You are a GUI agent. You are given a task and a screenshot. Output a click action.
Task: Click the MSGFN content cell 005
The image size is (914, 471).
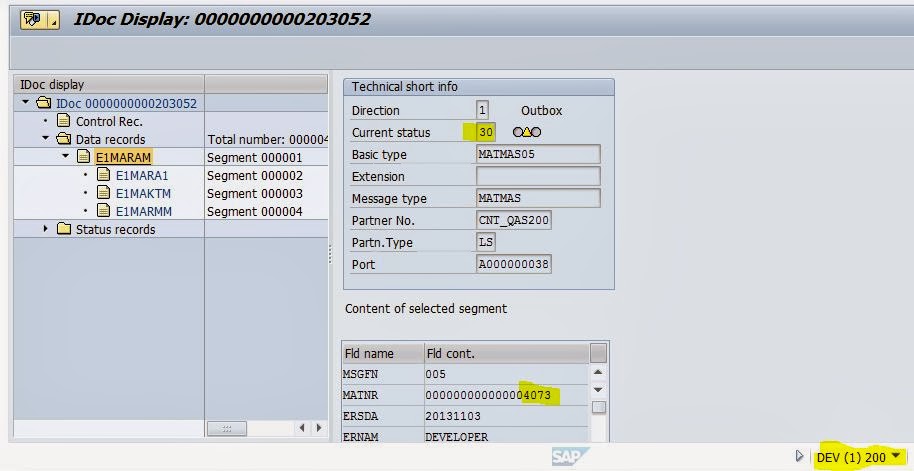pyautogui.click(x=507, y=374)
